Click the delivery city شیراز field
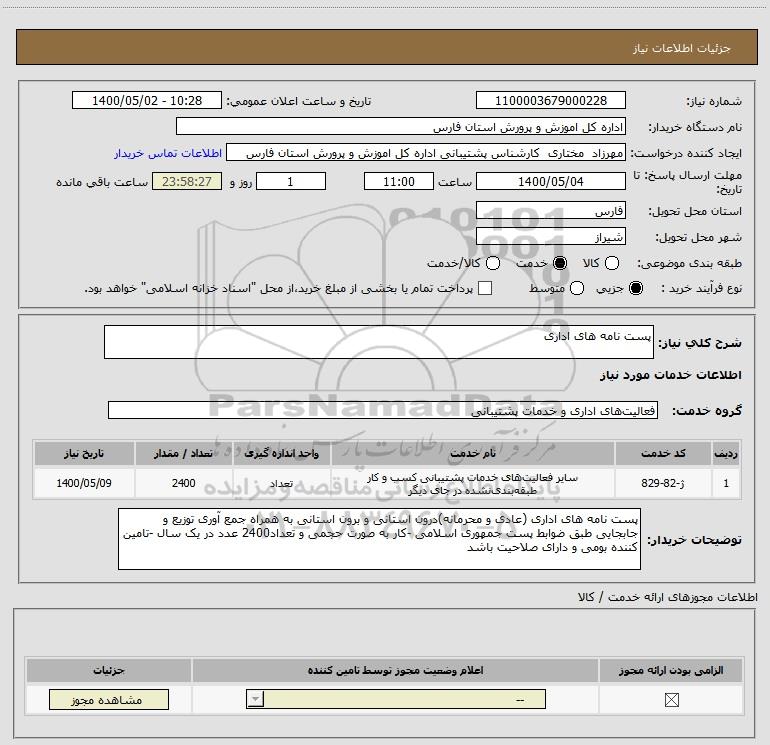The width and height of the screenshot is (770, 745). coord(550,237)
